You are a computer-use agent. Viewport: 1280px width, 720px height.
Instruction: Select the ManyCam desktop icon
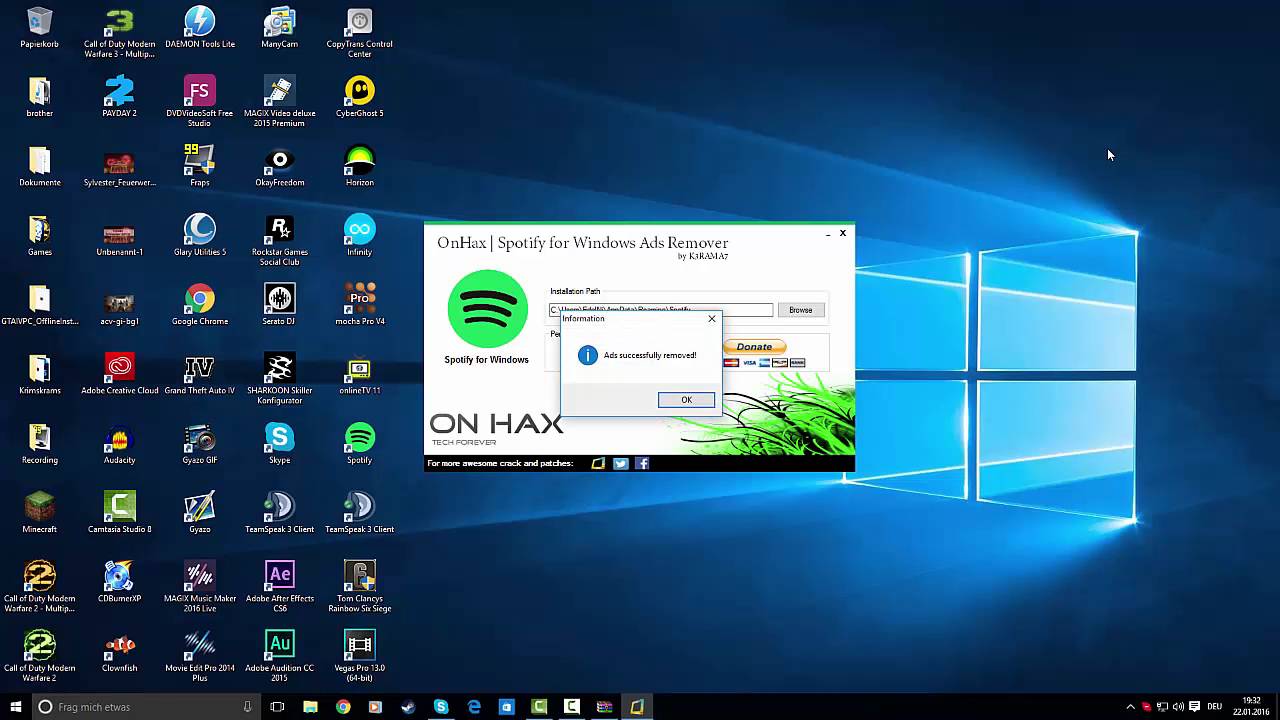tap(280, 29)
